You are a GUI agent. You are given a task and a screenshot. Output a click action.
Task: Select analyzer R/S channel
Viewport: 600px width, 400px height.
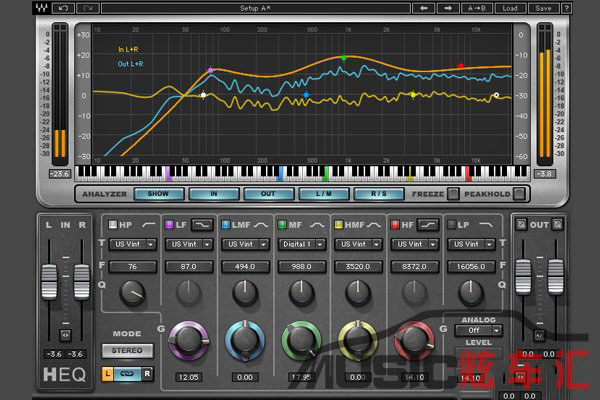coord(379,194)
